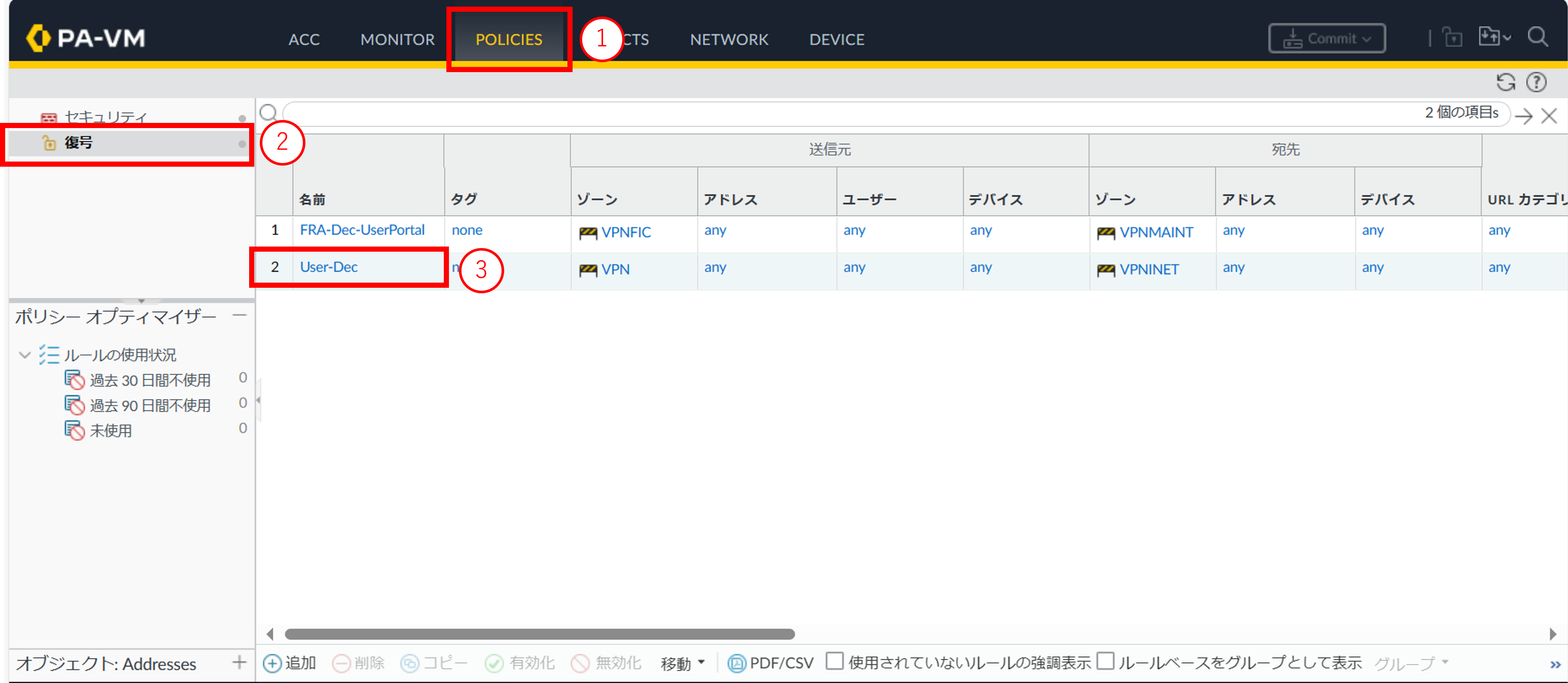Open the MONITOR tab

click(x=397, y=40)
